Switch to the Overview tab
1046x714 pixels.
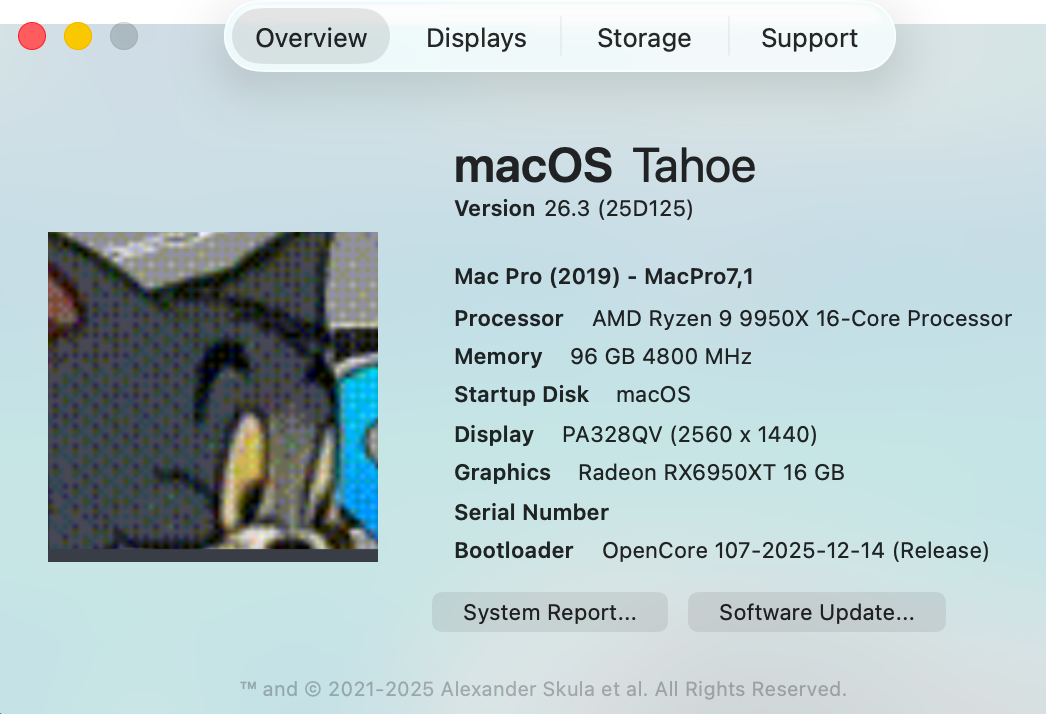[311, 38]
